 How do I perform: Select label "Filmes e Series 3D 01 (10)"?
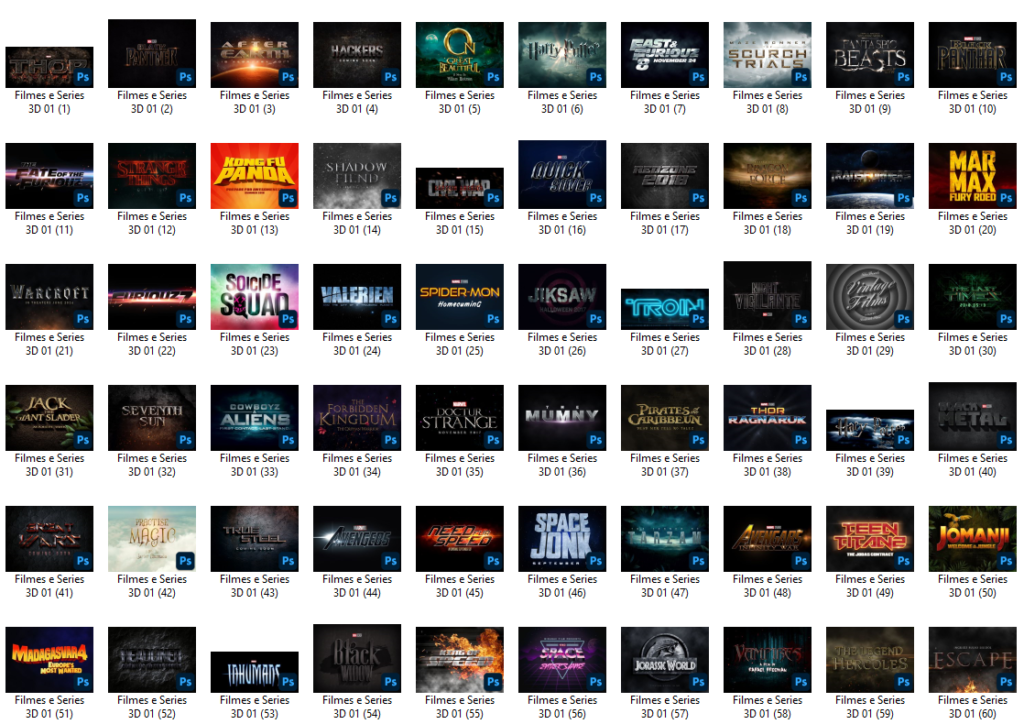[972, 102]
